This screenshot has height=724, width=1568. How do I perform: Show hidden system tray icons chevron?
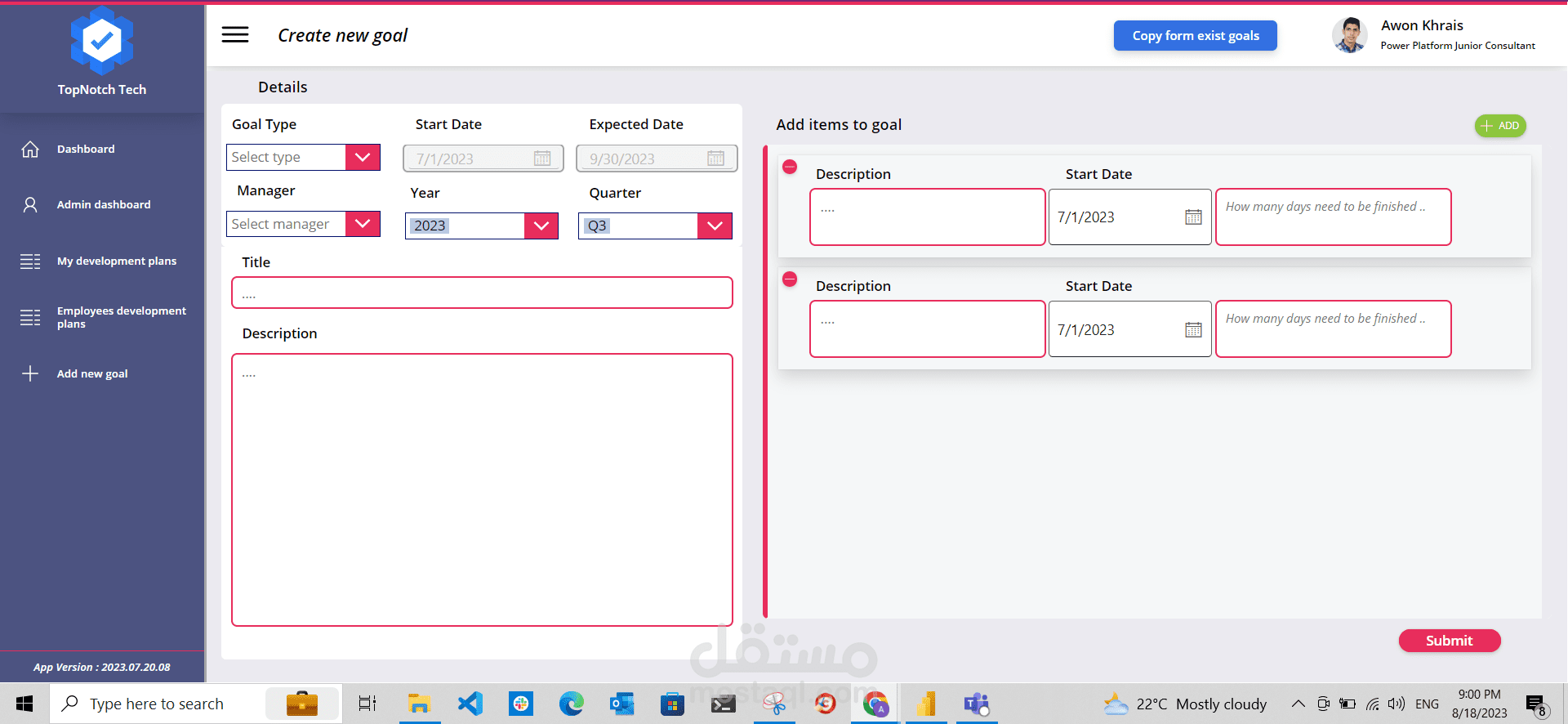(1298, 704)
